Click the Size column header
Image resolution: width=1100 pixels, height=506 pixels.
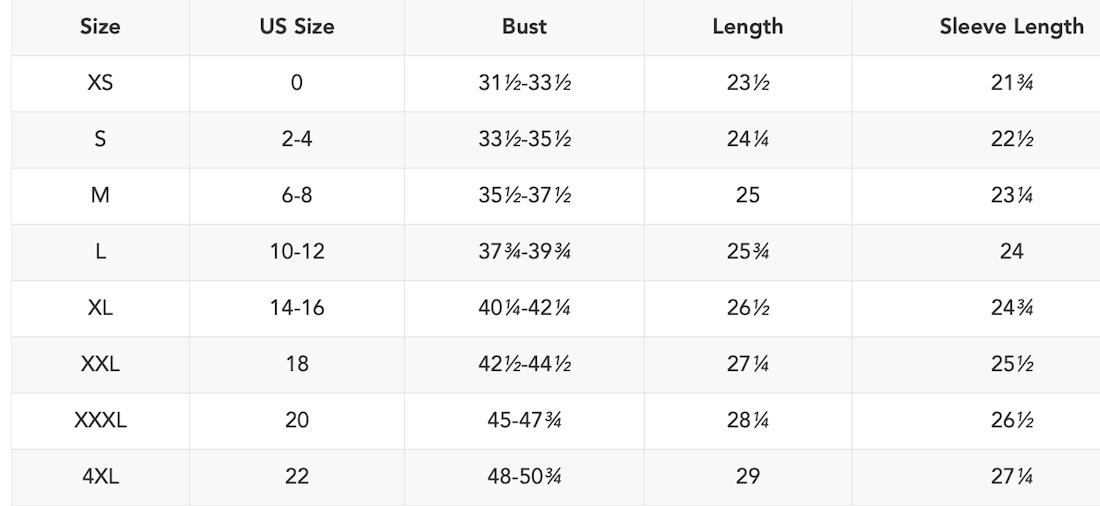[100, 27]
